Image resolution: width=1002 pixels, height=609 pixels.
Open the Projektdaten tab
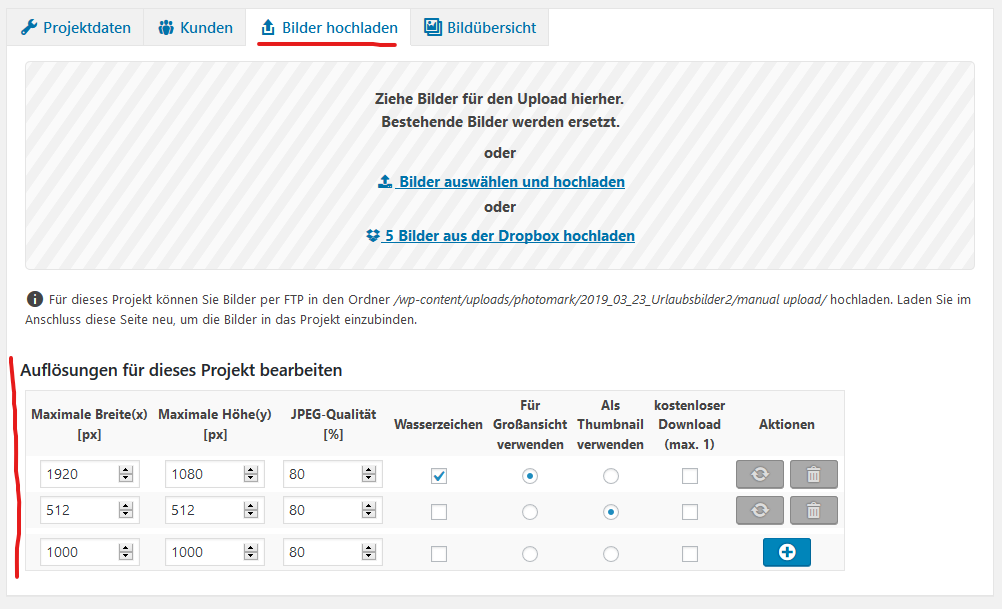75,28
